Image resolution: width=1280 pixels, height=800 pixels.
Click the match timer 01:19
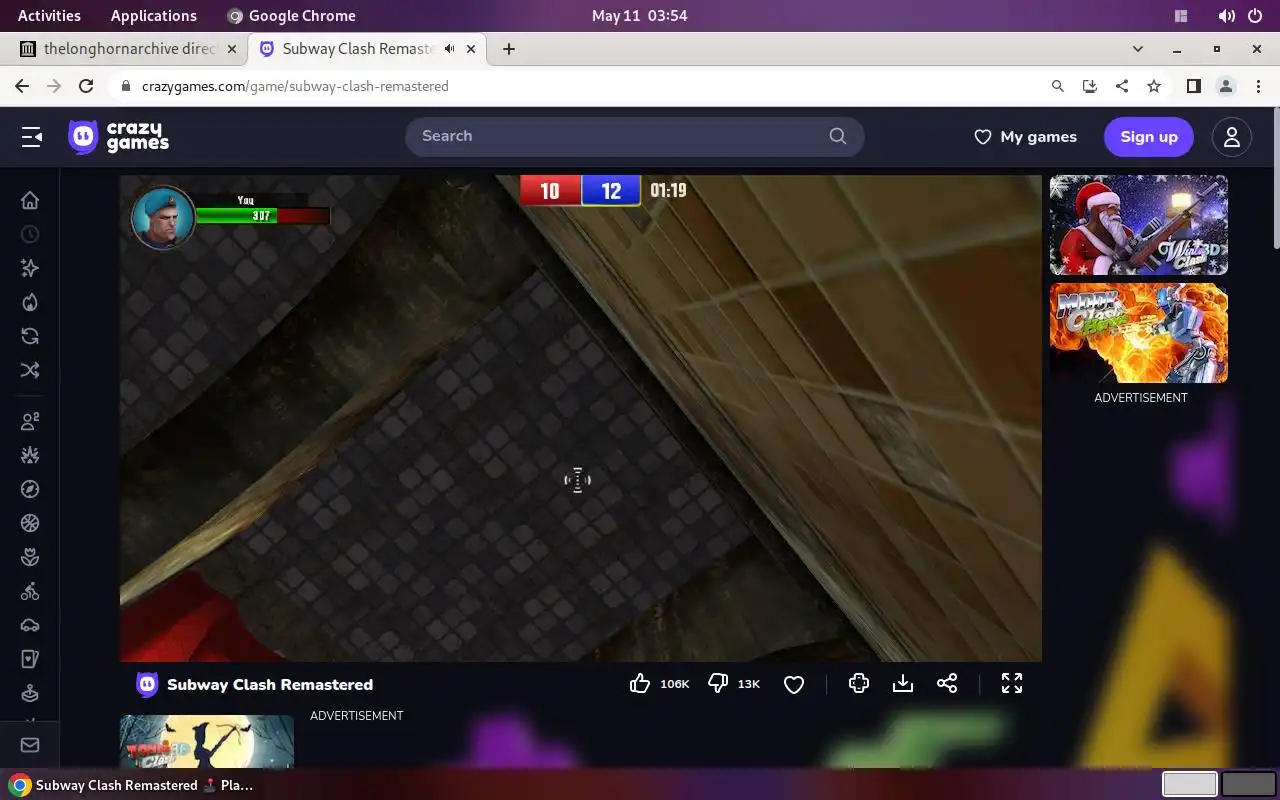tap(668, 190)
